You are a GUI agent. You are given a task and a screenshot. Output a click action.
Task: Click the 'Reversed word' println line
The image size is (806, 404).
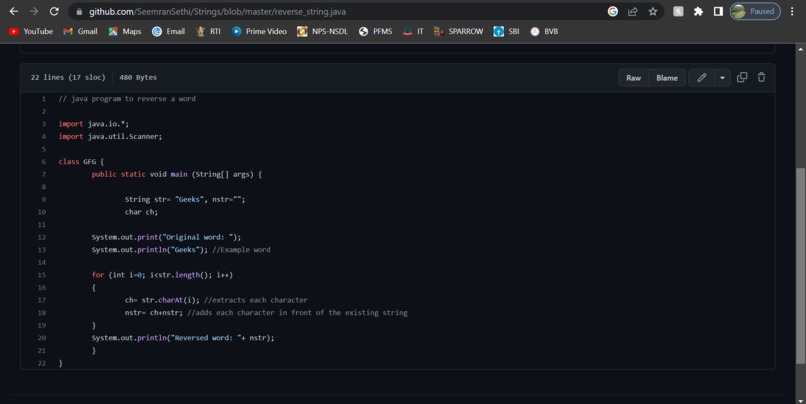point(183,338)
